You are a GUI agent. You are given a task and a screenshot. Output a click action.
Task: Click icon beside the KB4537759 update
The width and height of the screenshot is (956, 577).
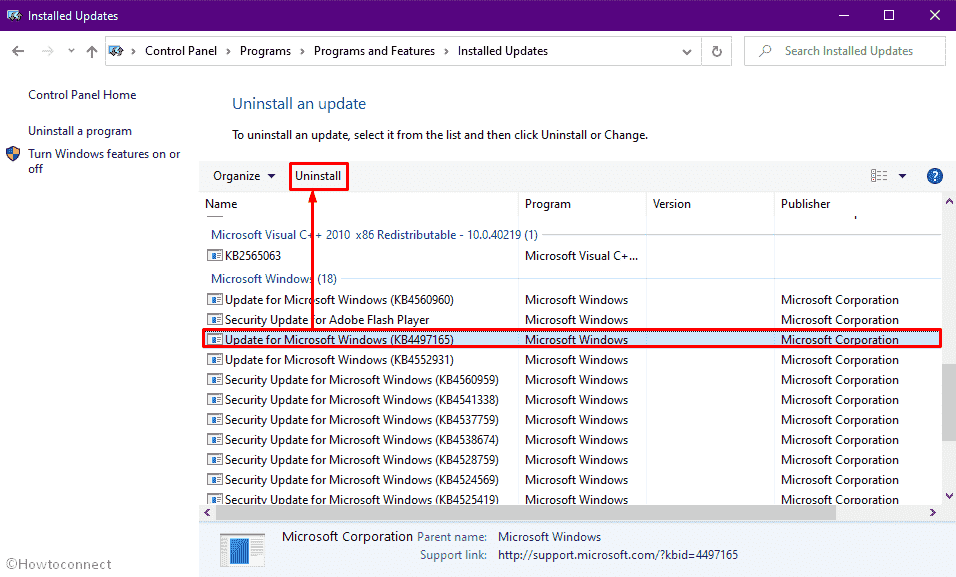[215, 420]
